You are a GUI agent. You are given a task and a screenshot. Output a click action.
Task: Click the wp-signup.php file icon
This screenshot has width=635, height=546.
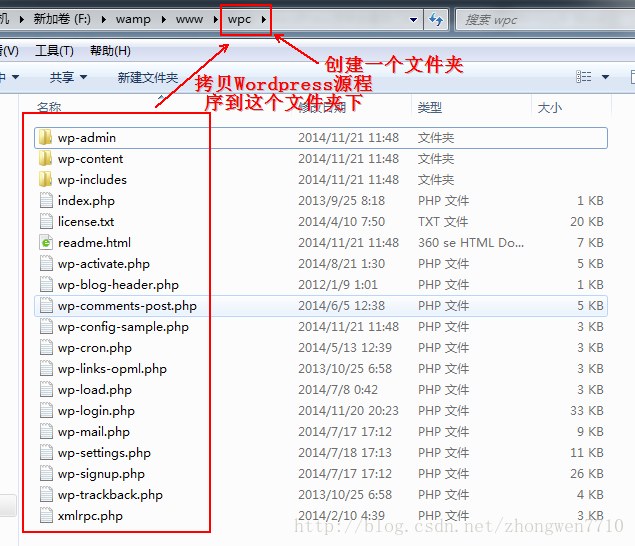point(46,474)
